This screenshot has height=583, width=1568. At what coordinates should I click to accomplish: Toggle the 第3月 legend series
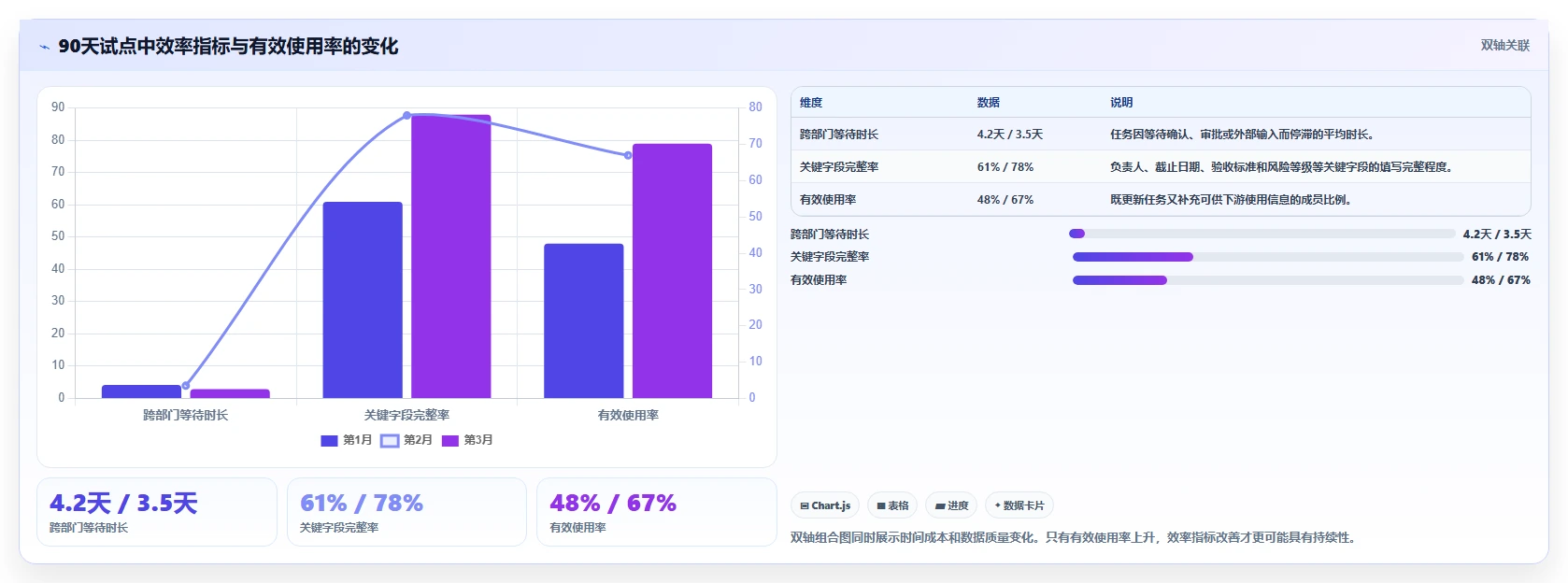(467, 440)
